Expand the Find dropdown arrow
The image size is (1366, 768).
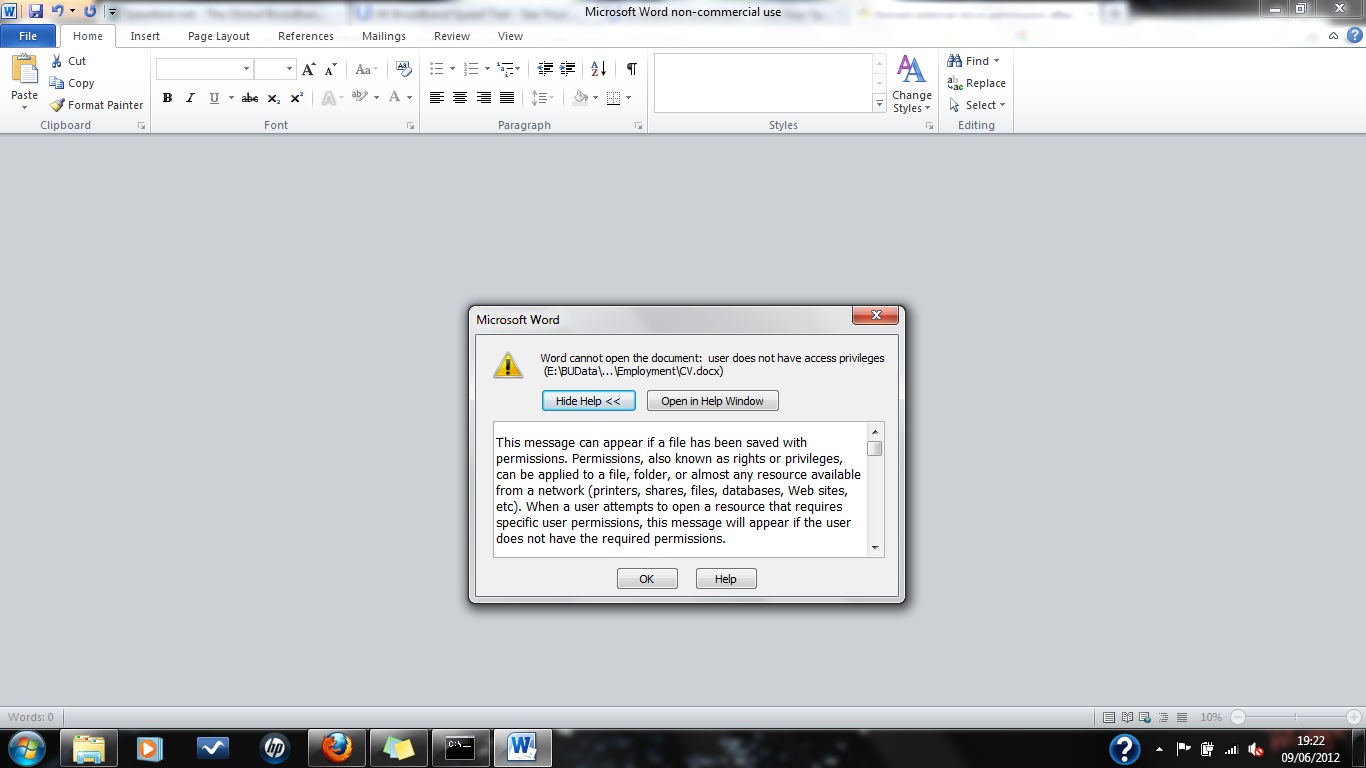coord(996,61)
